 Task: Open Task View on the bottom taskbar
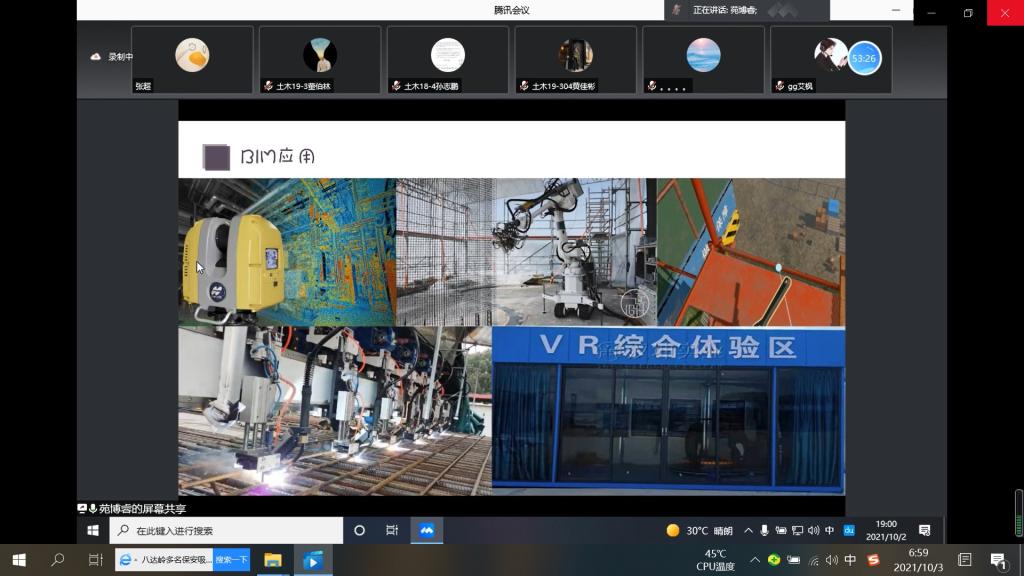click(x=95, y=560)
